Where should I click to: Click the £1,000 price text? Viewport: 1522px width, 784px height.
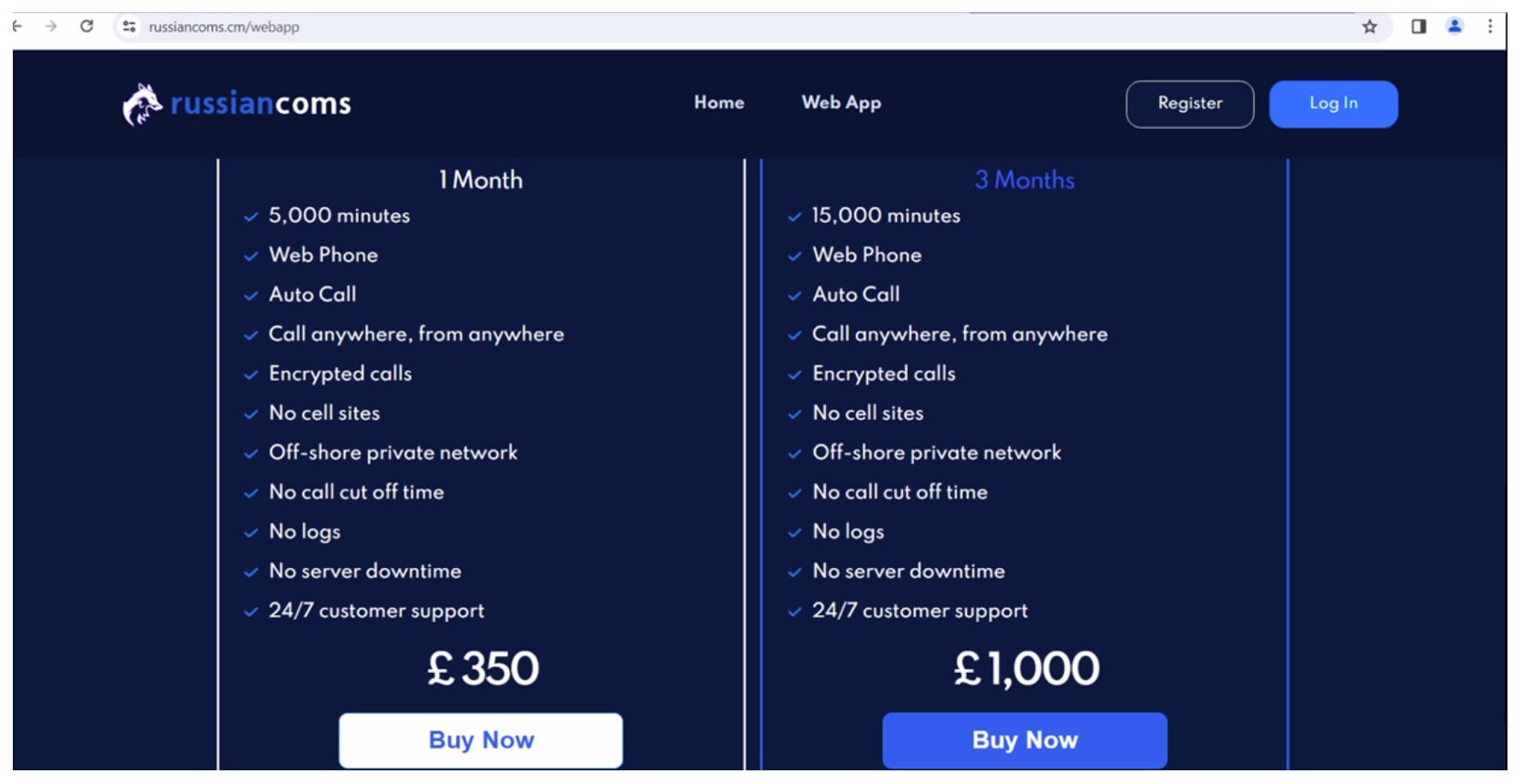click(x=1027, y=669)
